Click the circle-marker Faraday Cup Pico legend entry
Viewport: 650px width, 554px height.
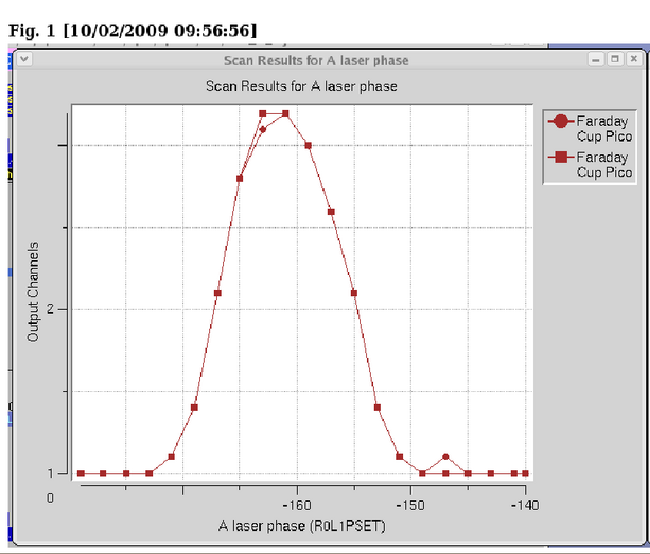[x=591, y=129]
